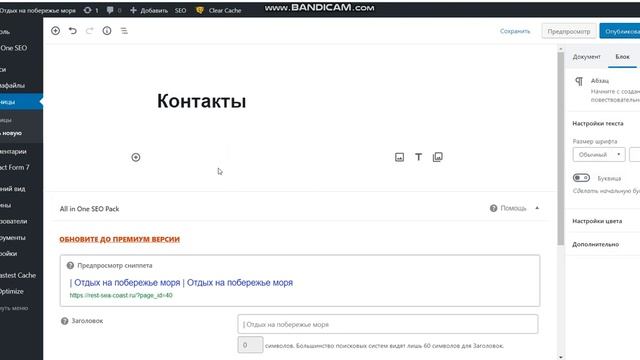Click the snippet URL rest-sea-coast.ru link
The width and height of the screenshot is (640, 360).
point(121,295)
